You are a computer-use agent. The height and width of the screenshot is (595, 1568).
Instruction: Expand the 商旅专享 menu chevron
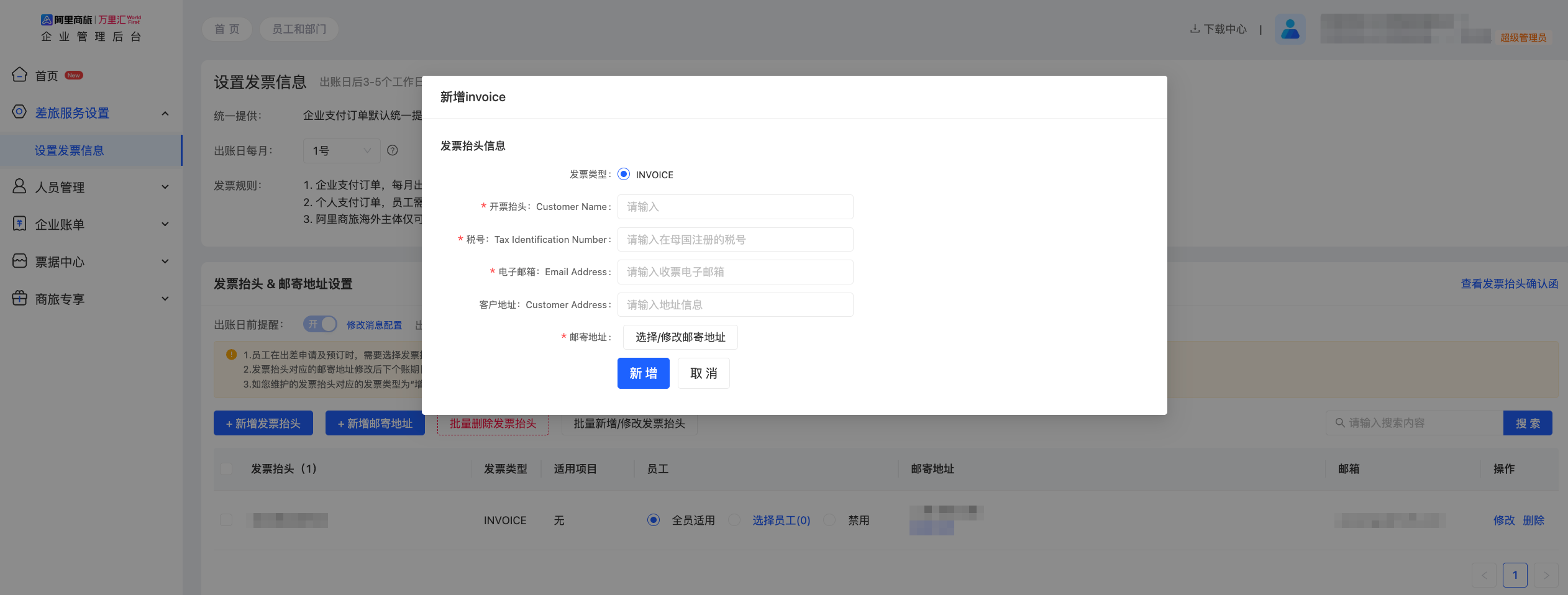[x=165, y=299]
